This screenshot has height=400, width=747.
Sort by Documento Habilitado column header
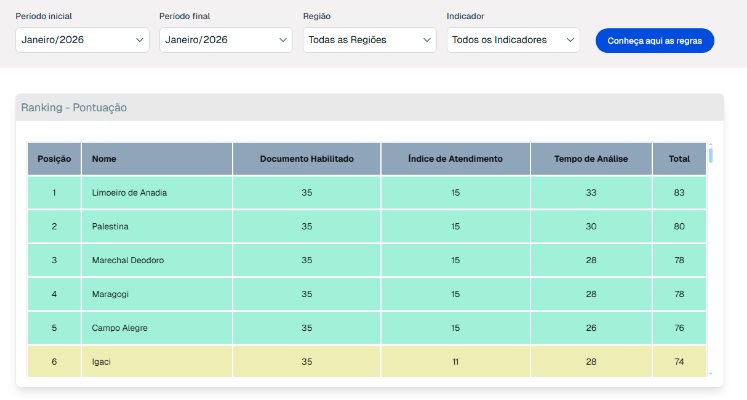tap(306, 159)
